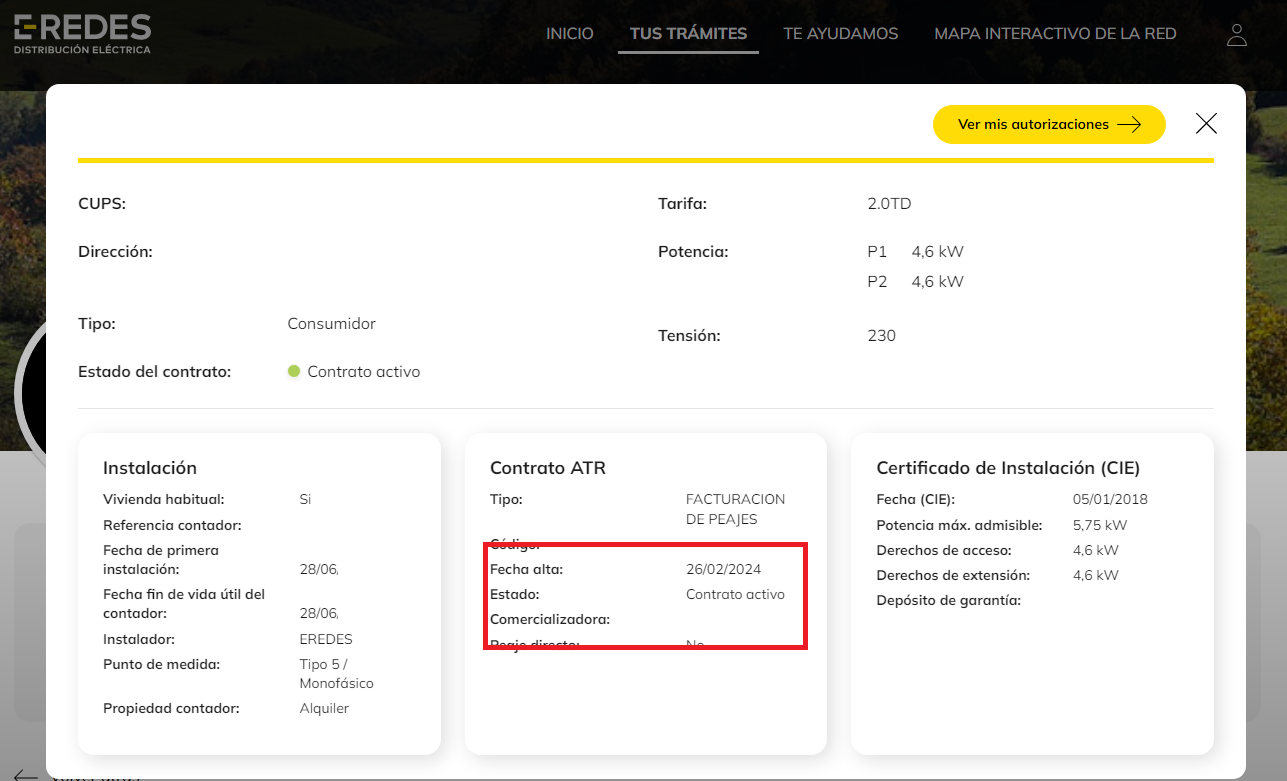Click the Depósito de garantía label
1287x781 pixels.
[x=948, y=600]
